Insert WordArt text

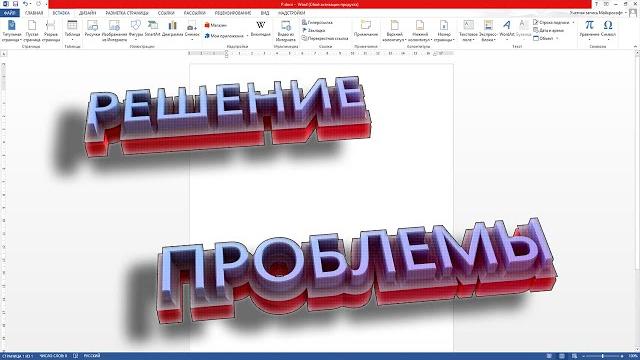(507, 30)
